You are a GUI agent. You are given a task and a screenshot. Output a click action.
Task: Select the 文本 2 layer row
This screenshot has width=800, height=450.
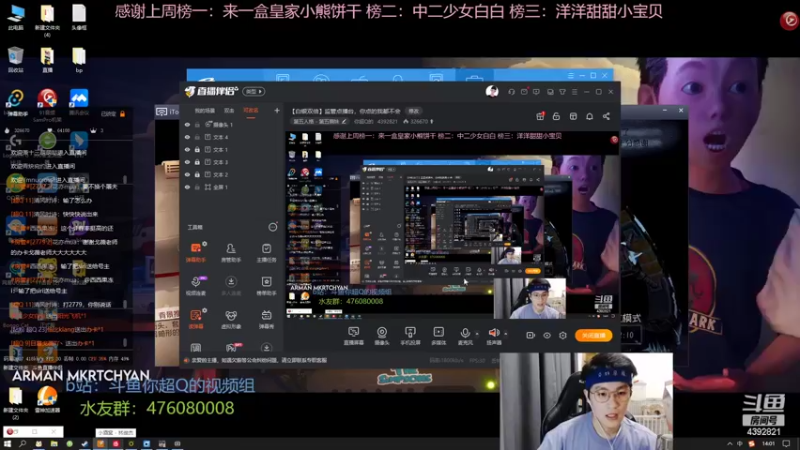coord(232,174)
